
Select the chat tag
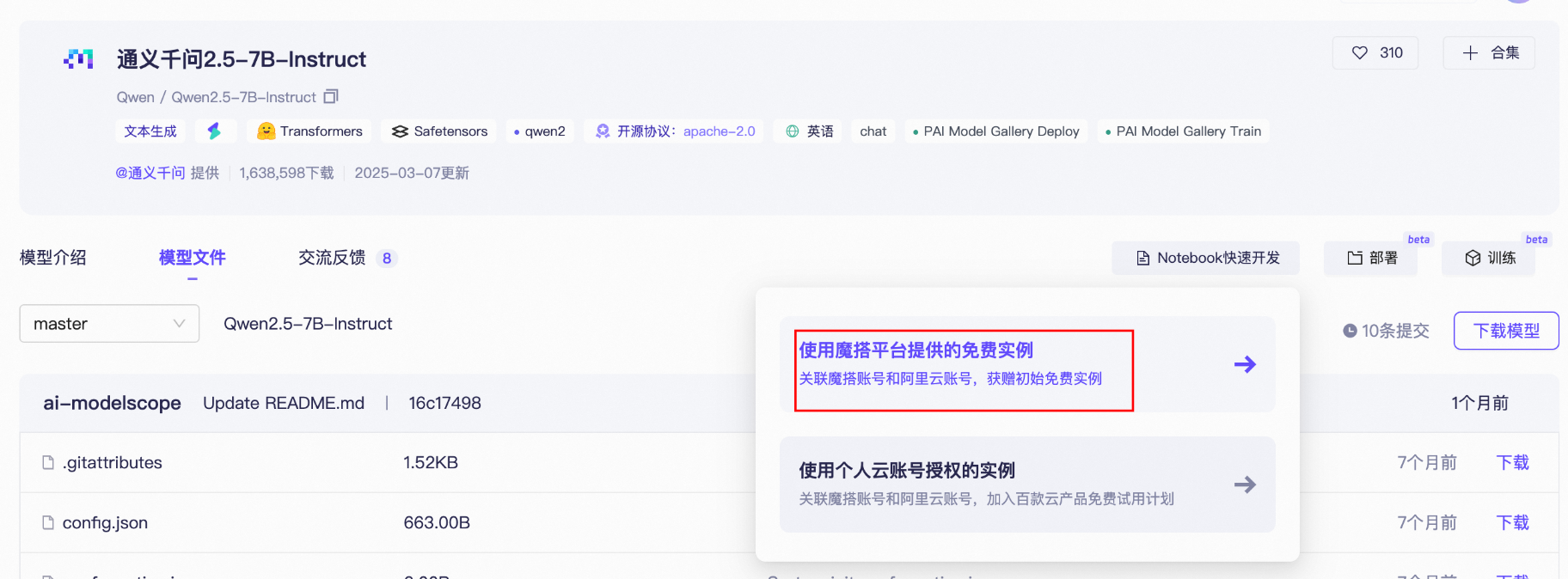[x=873, y=131]
